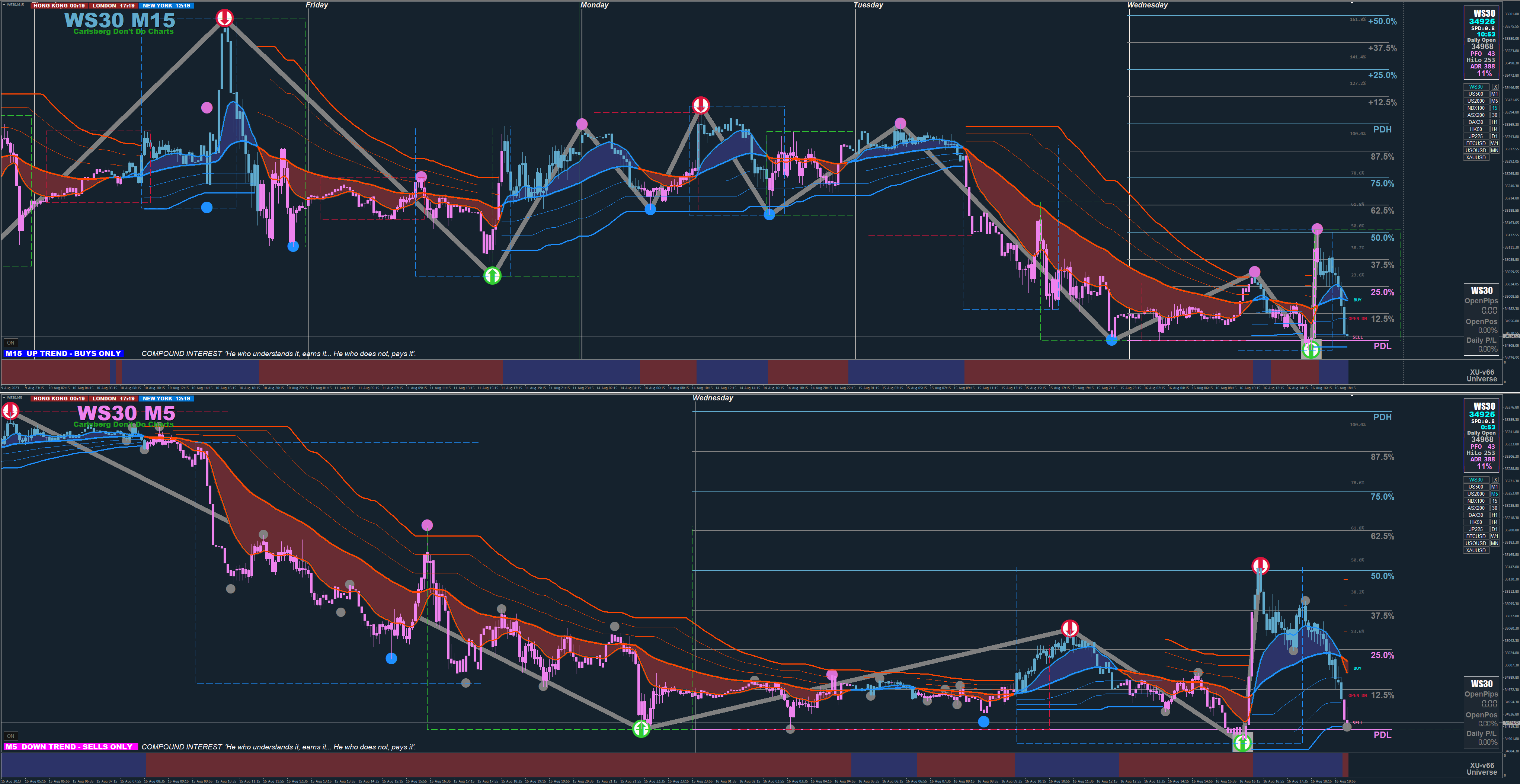This screenshot has height=784, width=1520.
Task: Click BTCUSD button in M15 symbol panel
Action: click(x=1476, y=143)
